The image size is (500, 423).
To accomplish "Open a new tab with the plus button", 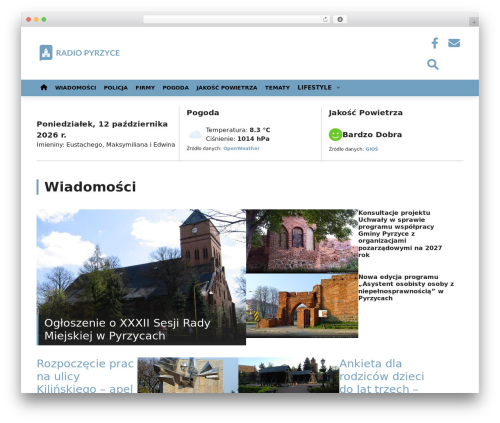I will pyautogui.click(x=474, y=22).
